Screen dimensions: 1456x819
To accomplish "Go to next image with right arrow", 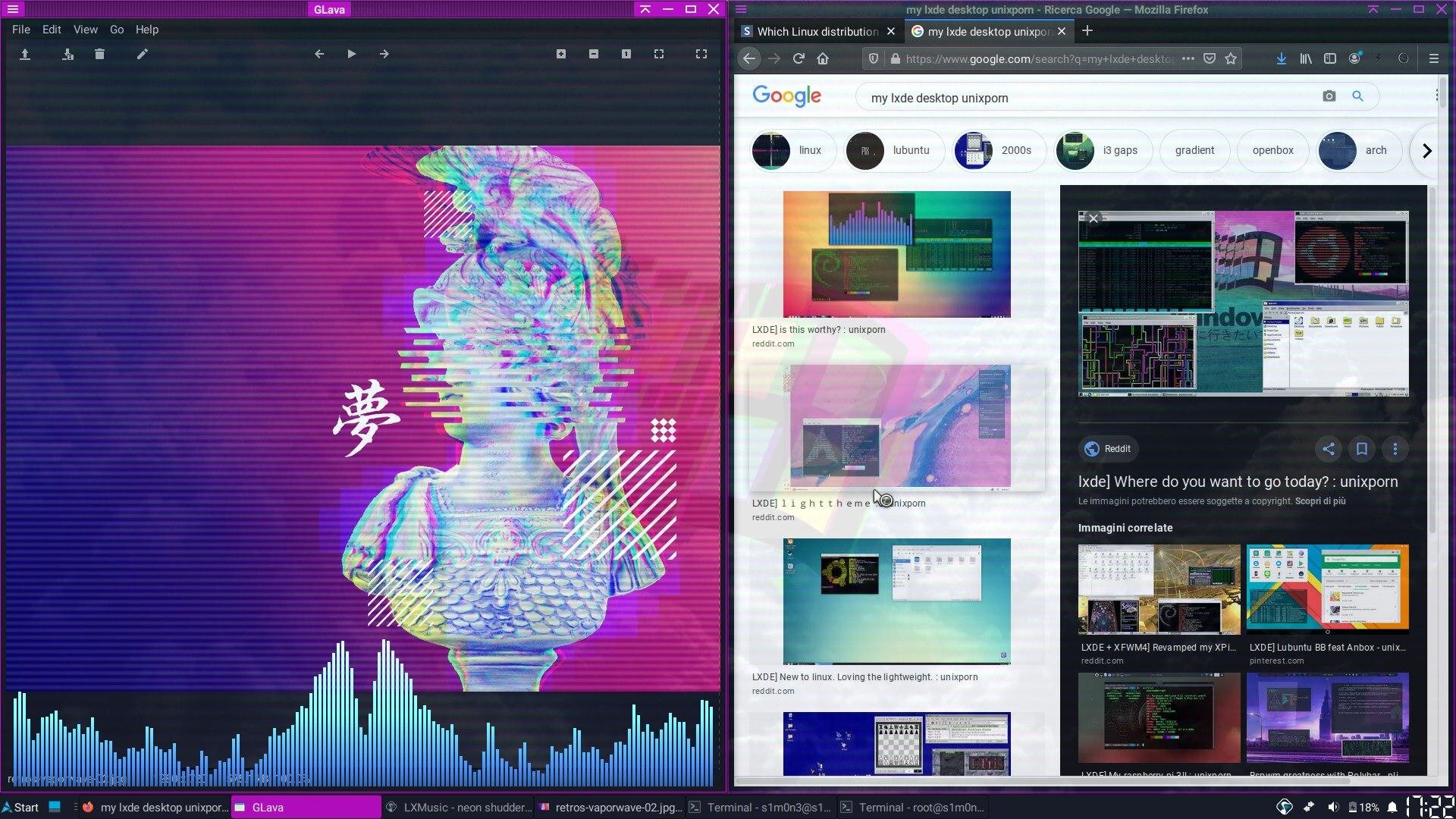I will pos(384,54).
